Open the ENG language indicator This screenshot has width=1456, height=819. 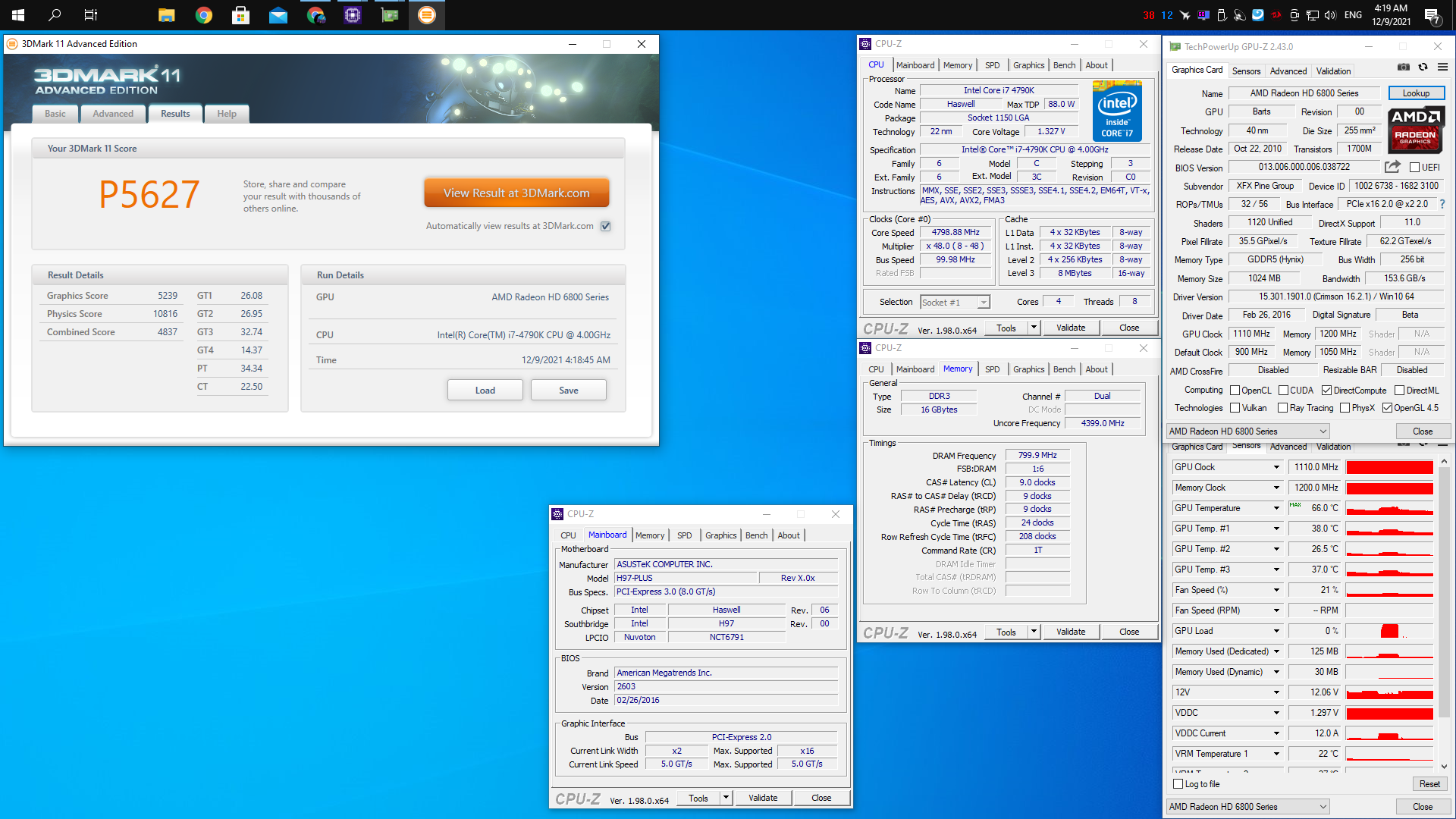(x=1353, y=15)
